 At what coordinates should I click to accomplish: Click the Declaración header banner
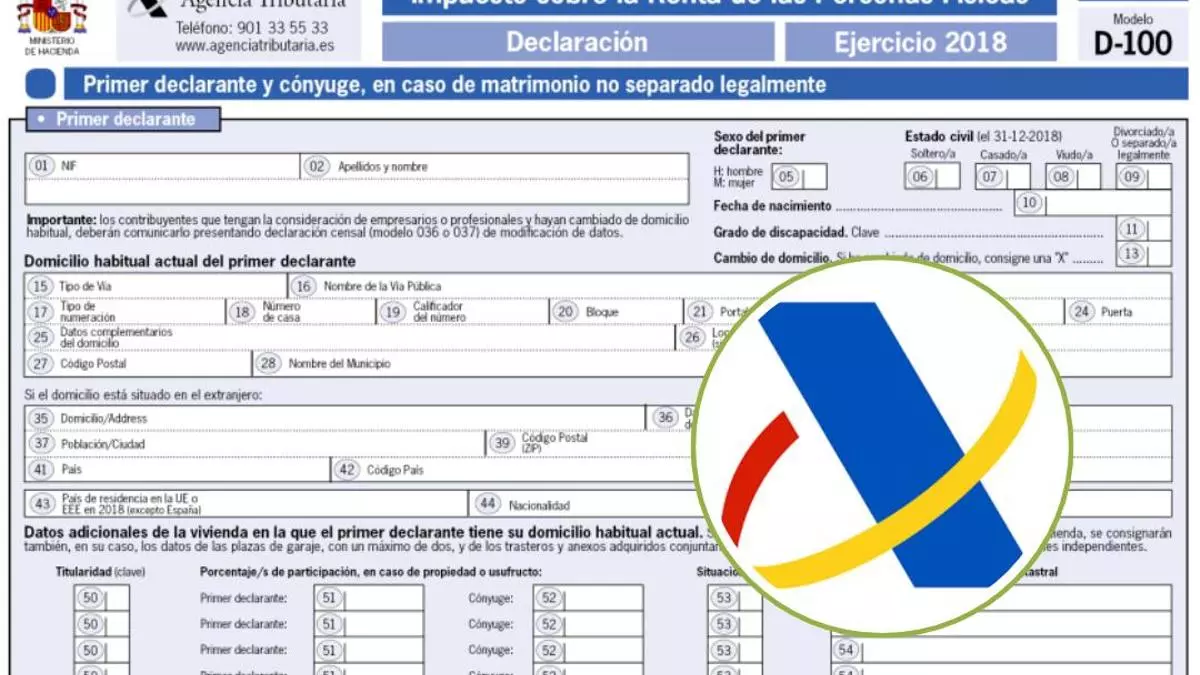pos(577,42)
